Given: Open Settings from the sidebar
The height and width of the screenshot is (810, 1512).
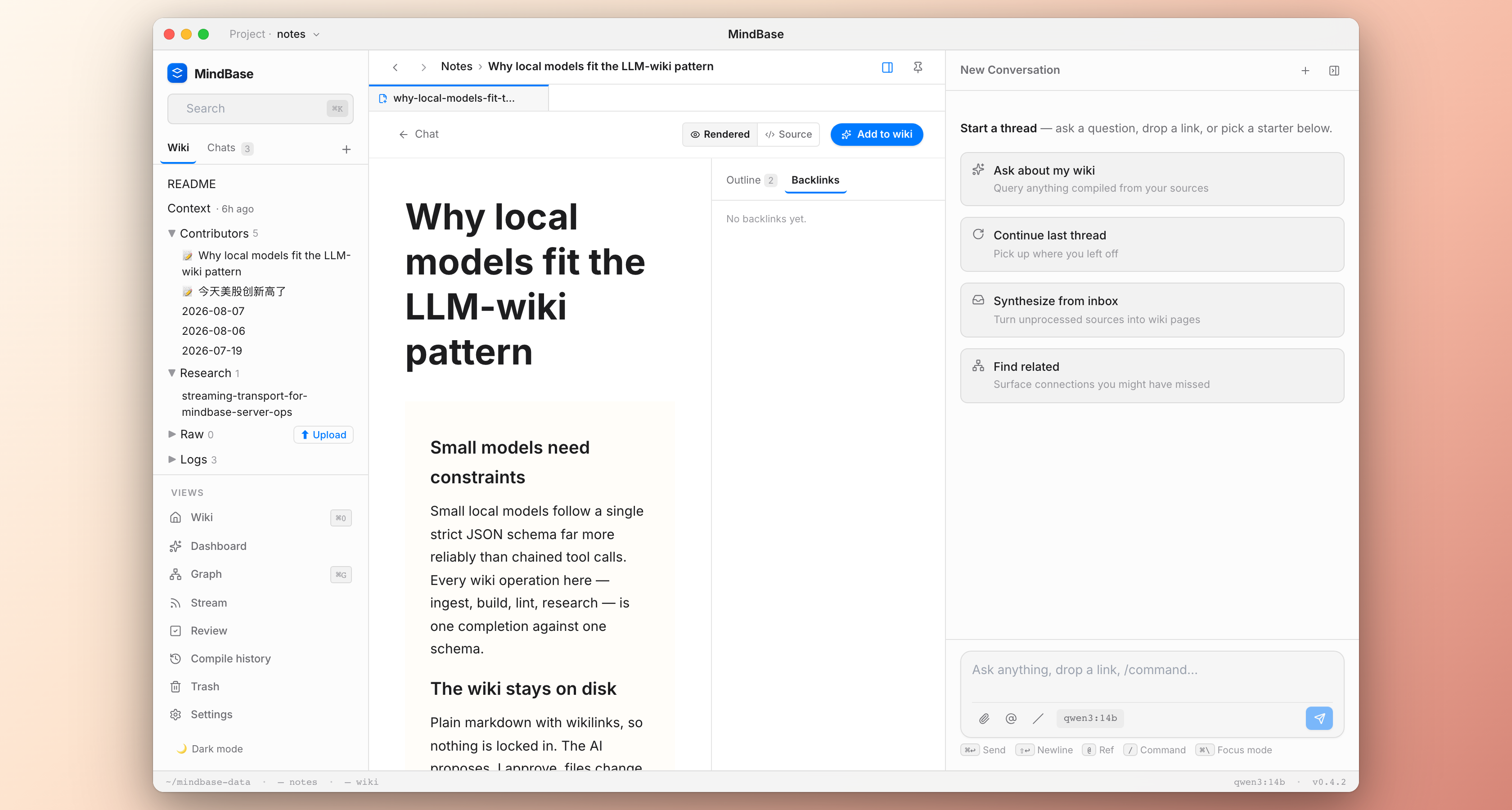Looking at the screenshot, I should (261, 714).
